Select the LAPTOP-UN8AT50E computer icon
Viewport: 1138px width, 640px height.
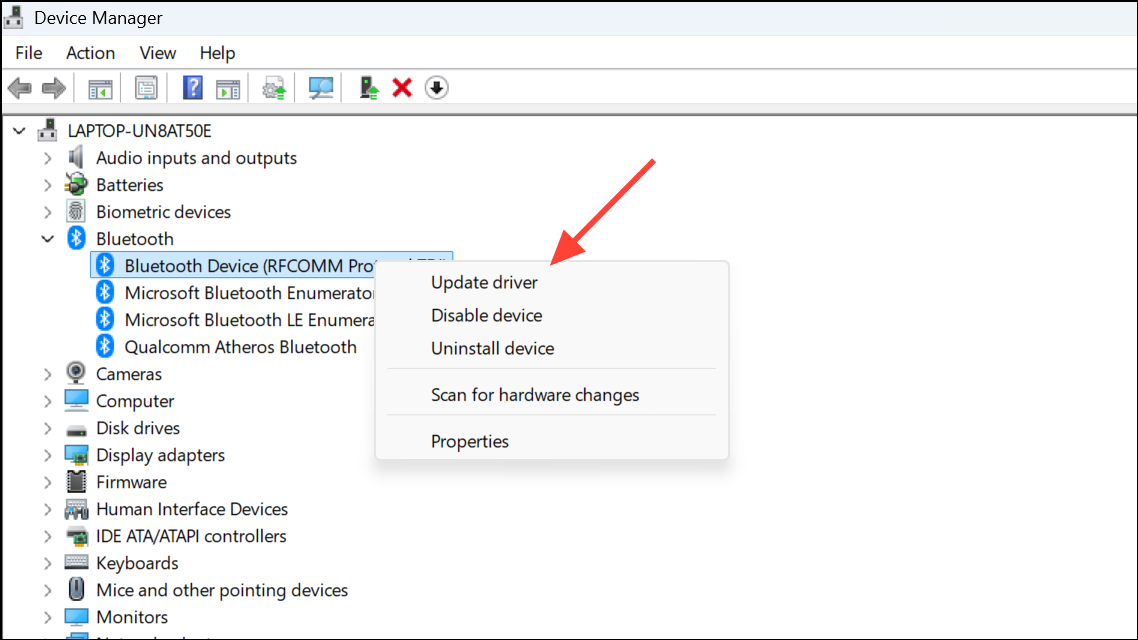coord(48,131)
